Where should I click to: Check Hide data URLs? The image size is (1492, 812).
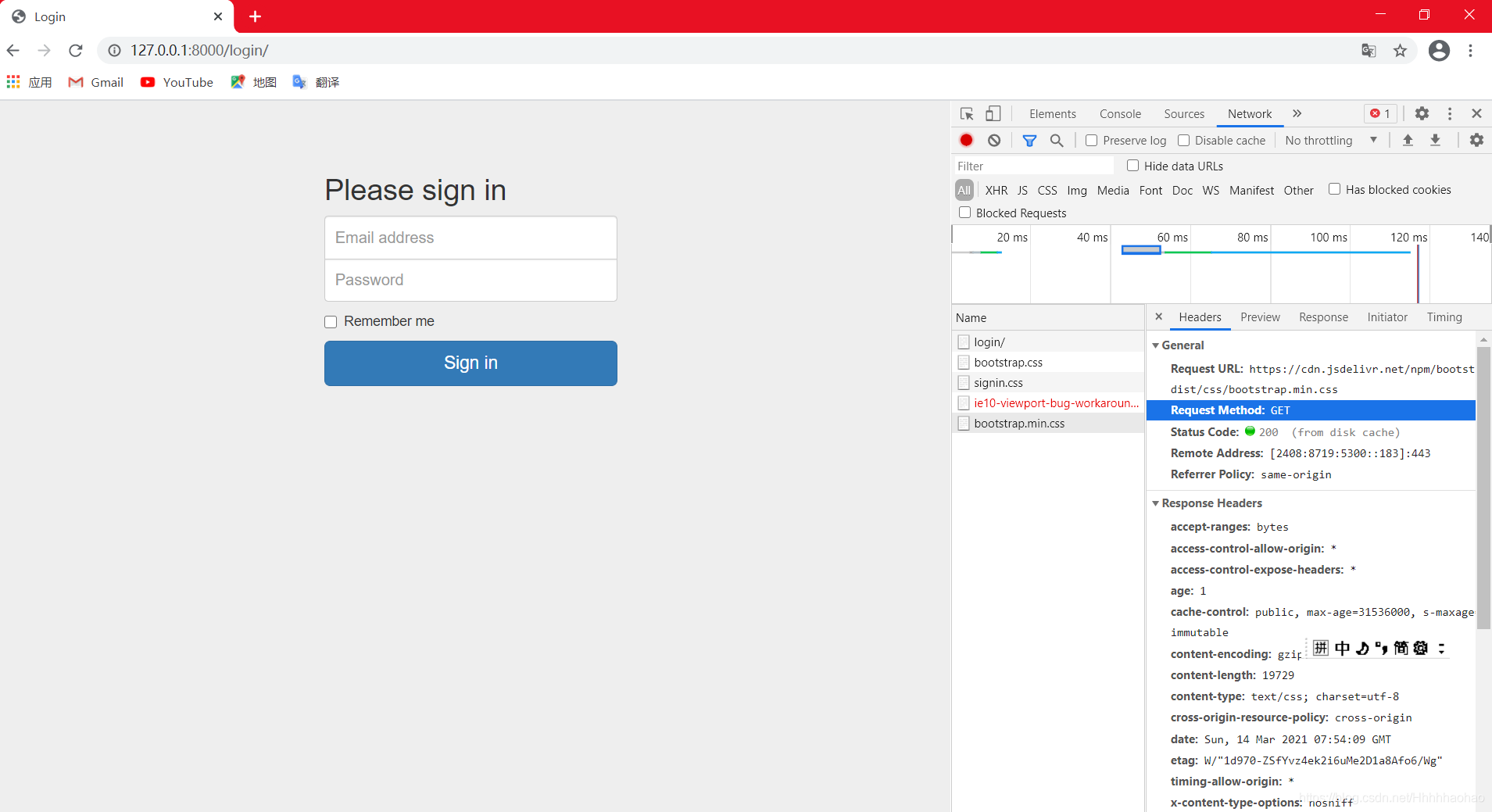(1132, 166)
